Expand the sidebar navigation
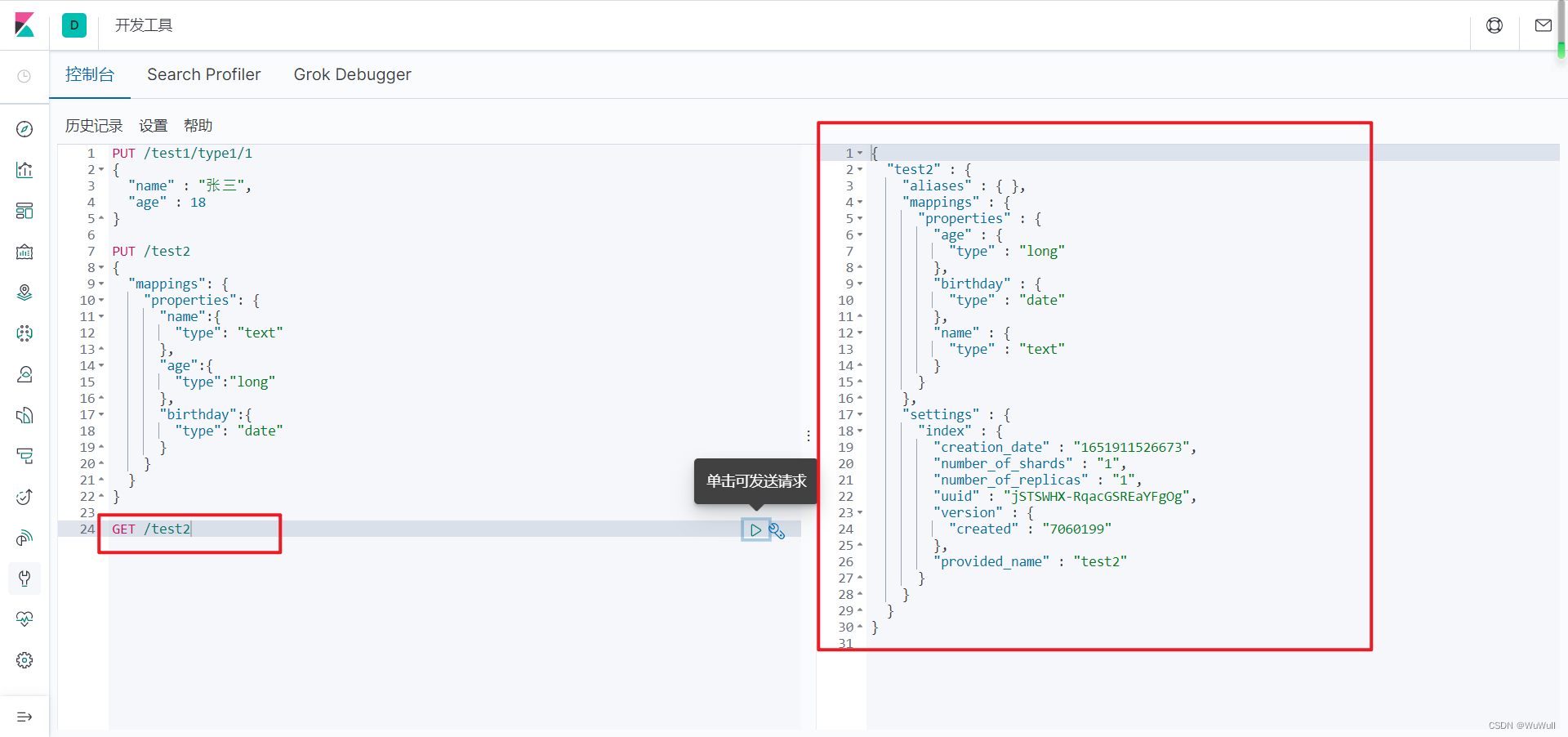This screenshot has width=1568, height=737. pyautogui.click(x=24, y=717)
